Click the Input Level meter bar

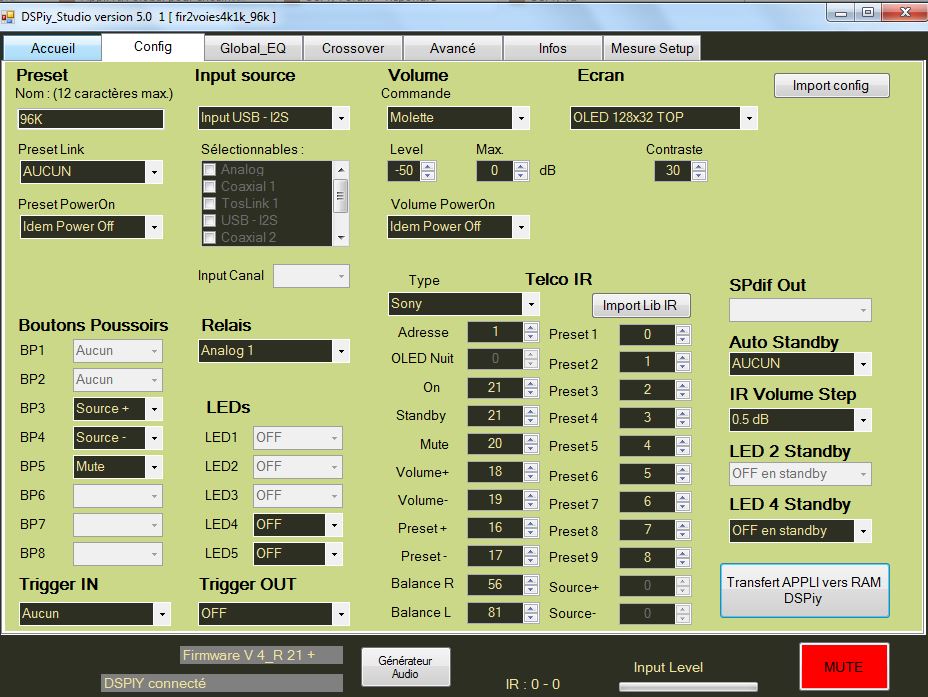pyautogui.click(x=688, y=687)
